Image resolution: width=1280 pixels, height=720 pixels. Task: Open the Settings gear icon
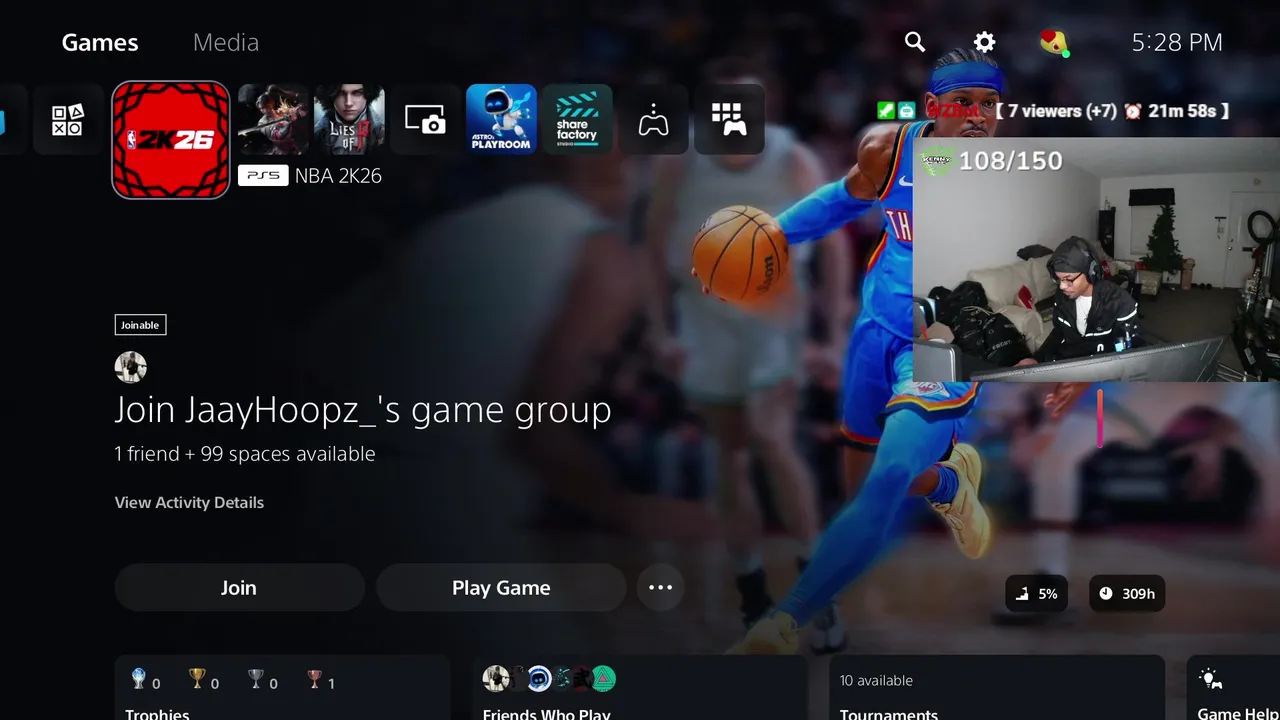[x=985, y=42]
